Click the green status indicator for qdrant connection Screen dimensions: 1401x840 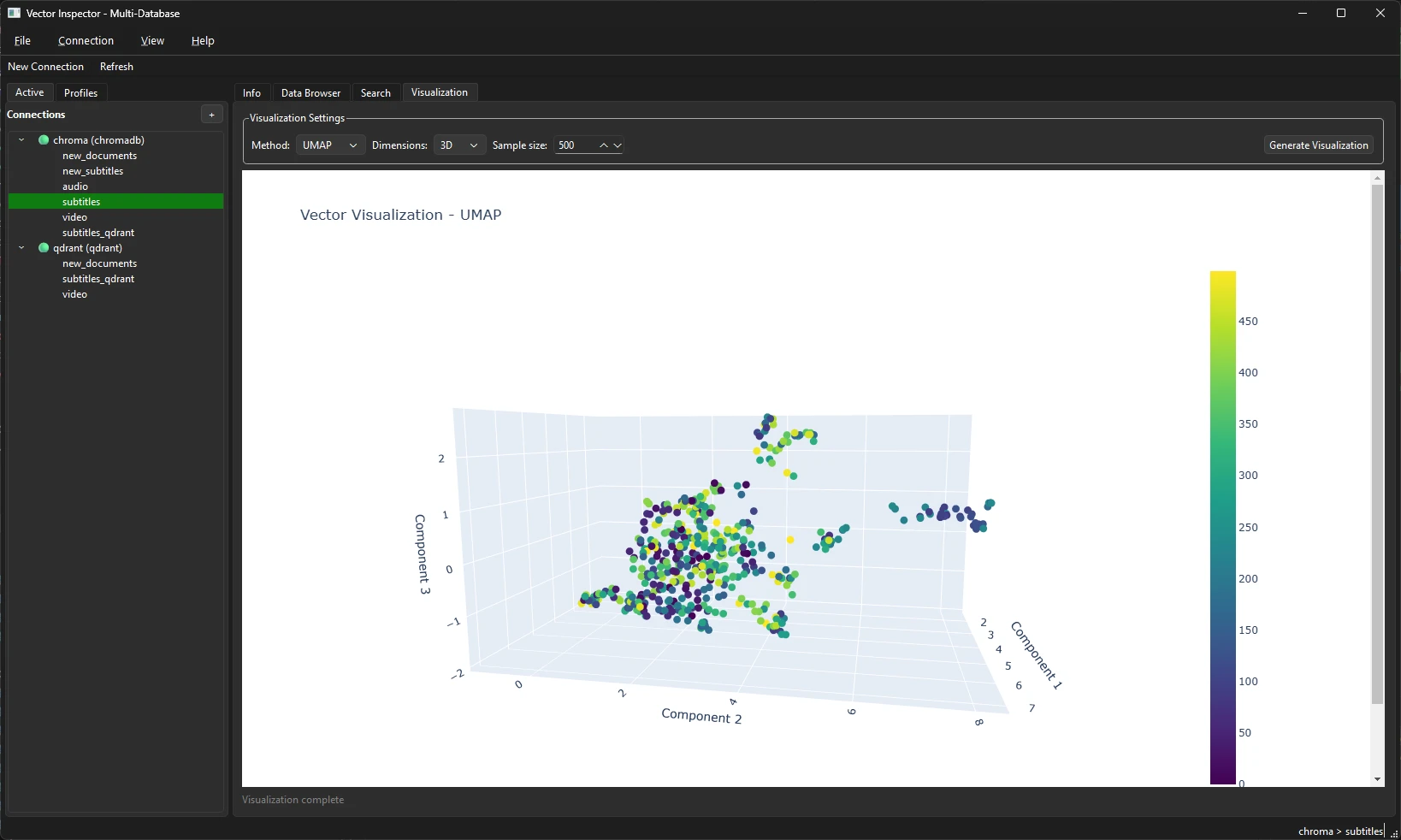43,248
